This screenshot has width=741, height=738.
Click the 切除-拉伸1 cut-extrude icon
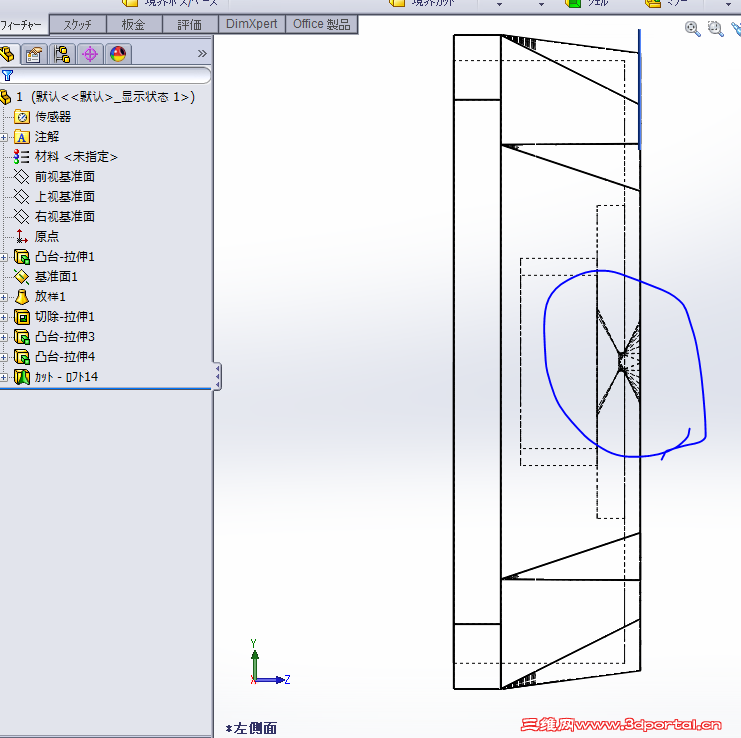click(22, 317)
